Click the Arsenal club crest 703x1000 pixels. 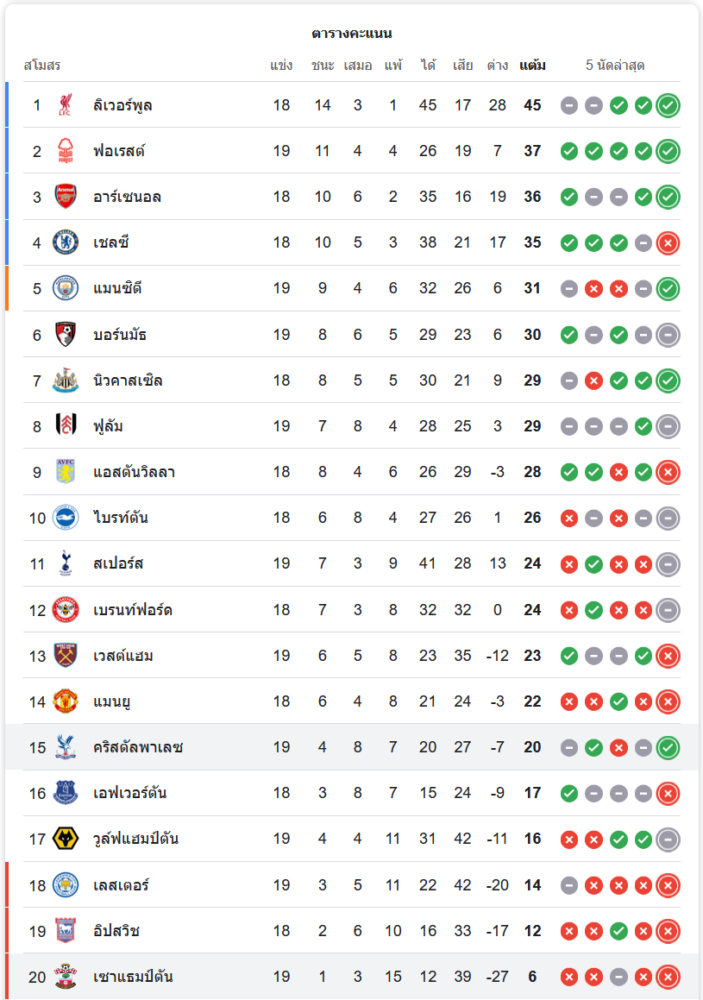(65, 196)
